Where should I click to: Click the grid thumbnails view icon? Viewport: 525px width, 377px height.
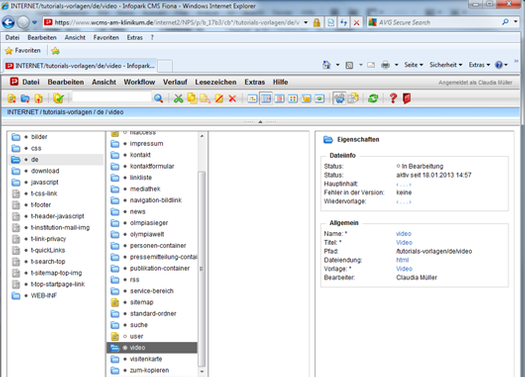pyautogui.click(x=293, y=98)
